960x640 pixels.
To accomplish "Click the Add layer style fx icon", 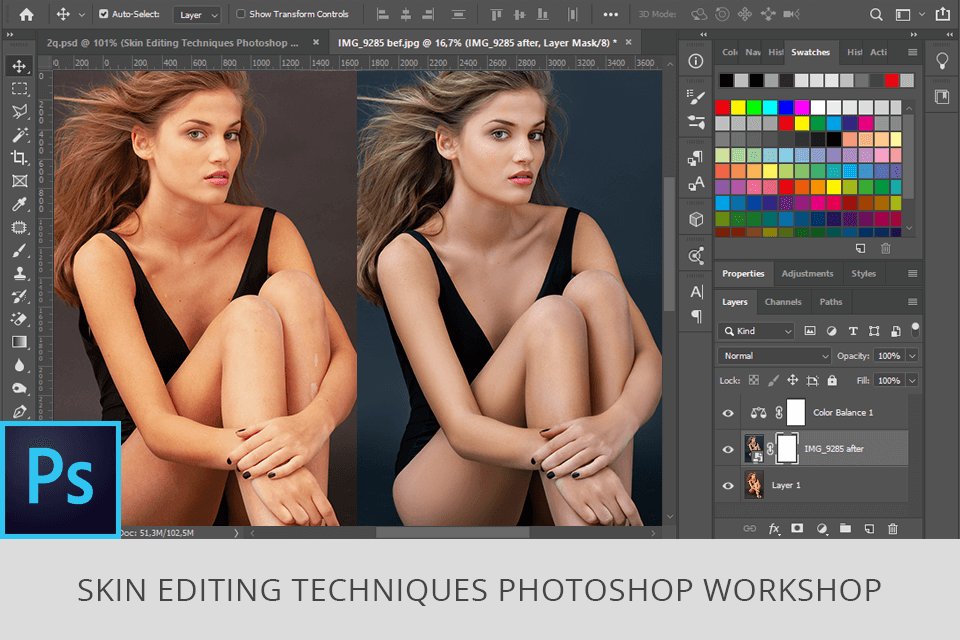I will tap(773, 529).
